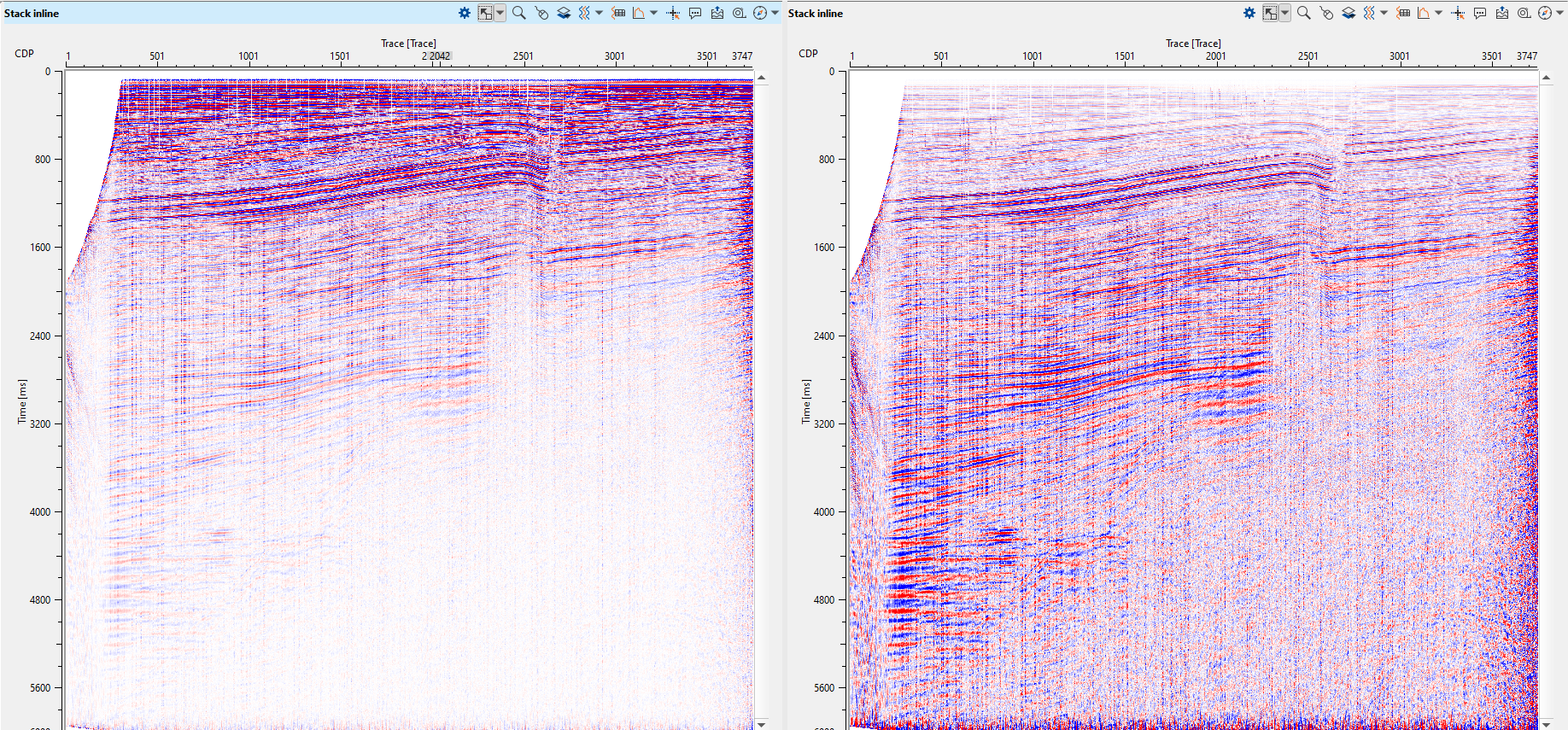This screenshot has height=730, width=1568.
Task: Click export image icon in right panel
Action: point(1502,13)
